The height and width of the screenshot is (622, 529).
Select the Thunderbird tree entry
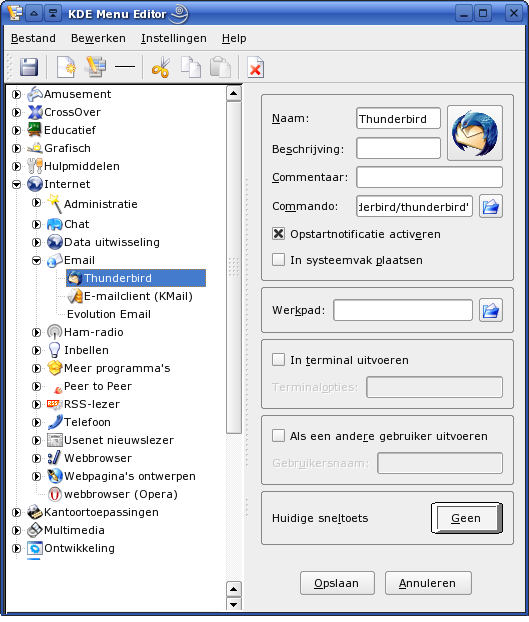[x=136, y=278]
